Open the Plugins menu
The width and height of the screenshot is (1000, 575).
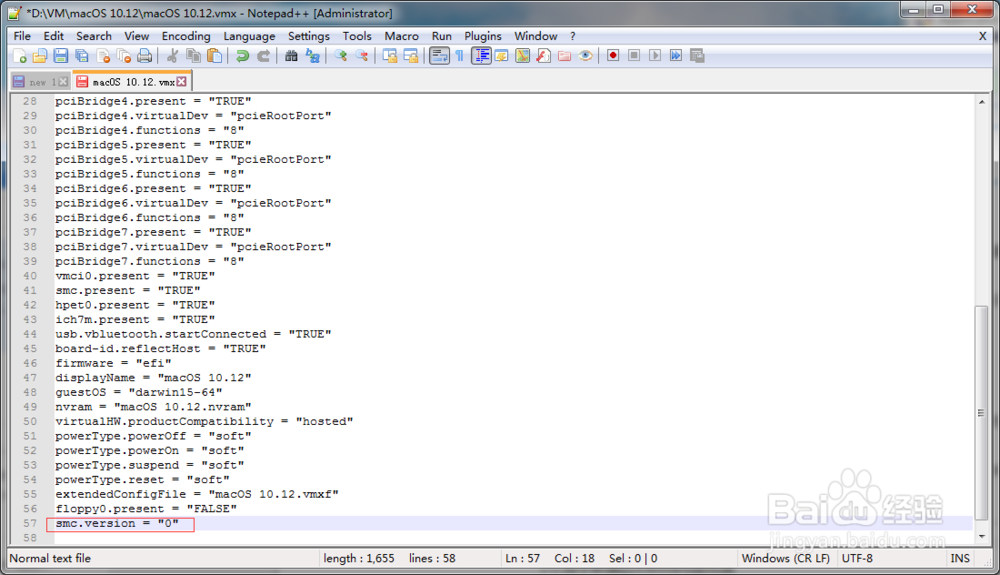click(483, 36)
